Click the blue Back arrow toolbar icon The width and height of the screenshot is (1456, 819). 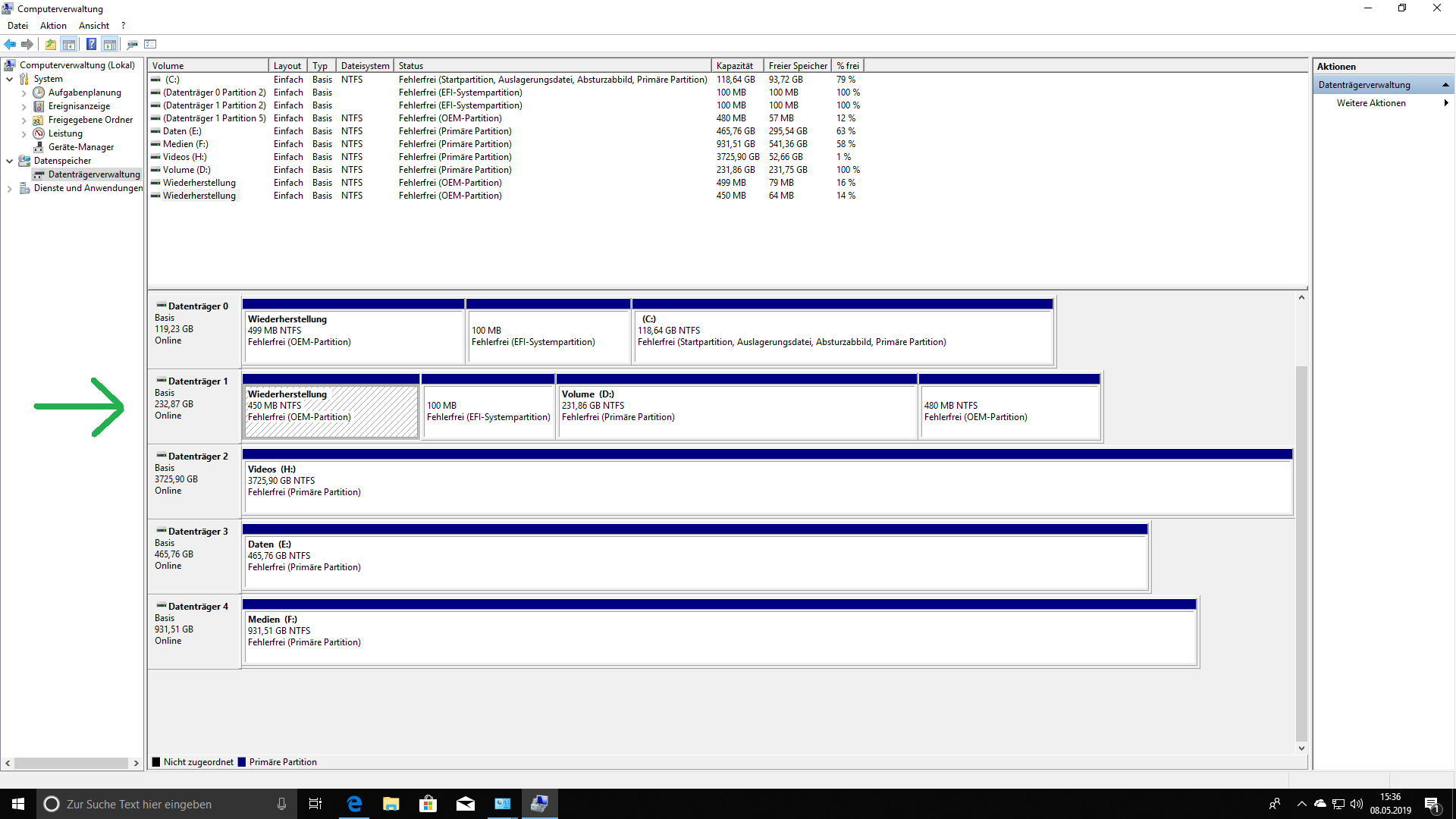point(10,44)
